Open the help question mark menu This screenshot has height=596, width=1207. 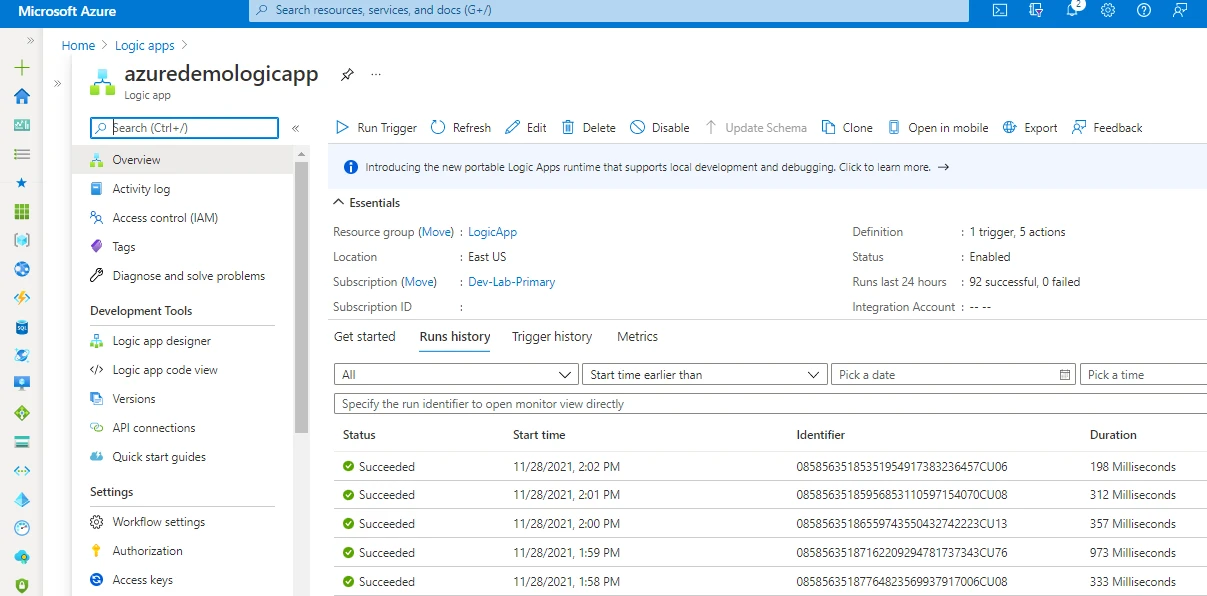point(1143,11)
